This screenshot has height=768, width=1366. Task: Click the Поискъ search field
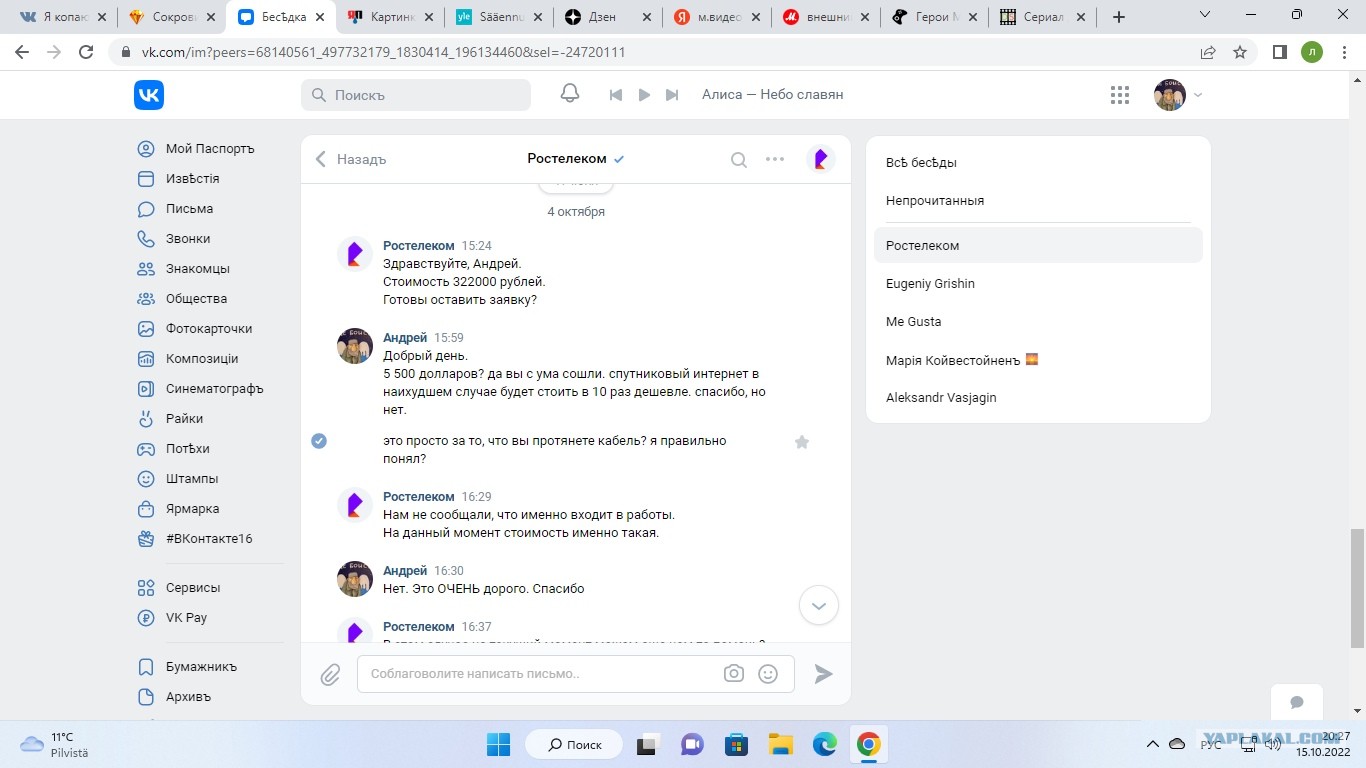(416, 95)
